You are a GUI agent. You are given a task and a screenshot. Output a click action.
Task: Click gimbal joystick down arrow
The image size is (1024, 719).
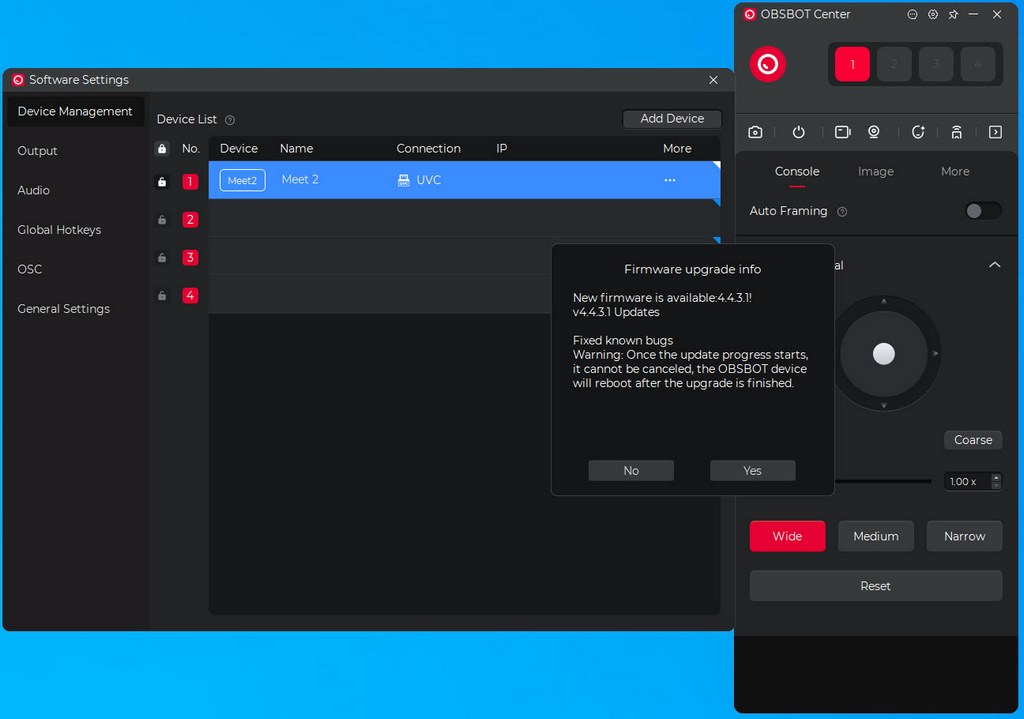[884, 406]
